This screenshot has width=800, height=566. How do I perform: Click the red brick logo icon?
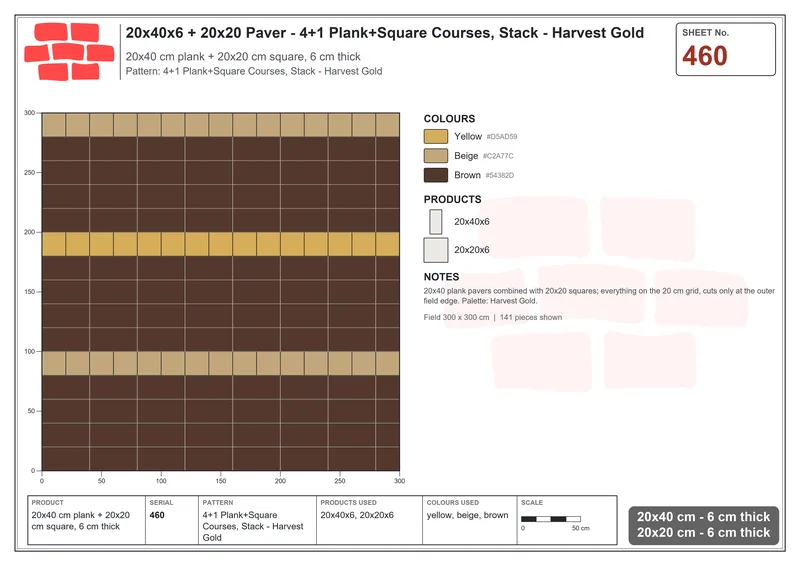point(69,52)
